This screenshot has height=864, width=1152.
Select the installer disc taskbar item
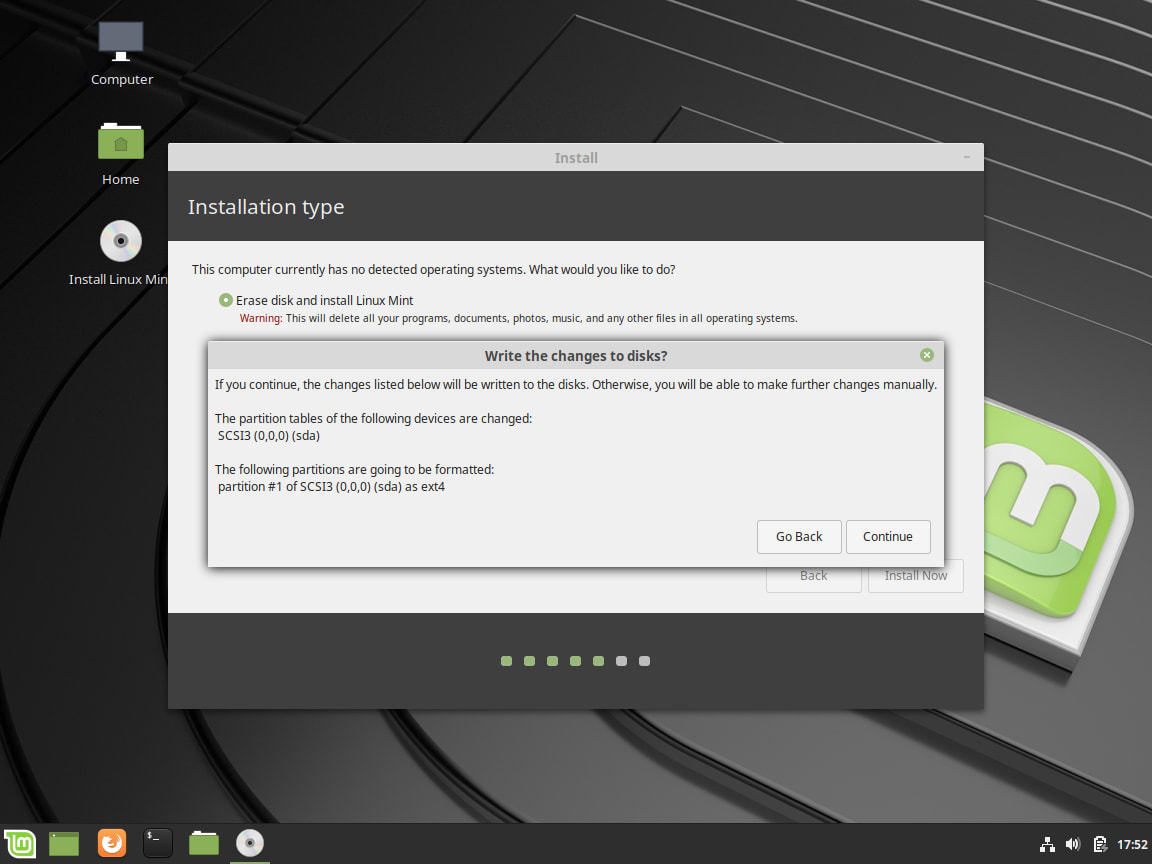coord(250,843)
